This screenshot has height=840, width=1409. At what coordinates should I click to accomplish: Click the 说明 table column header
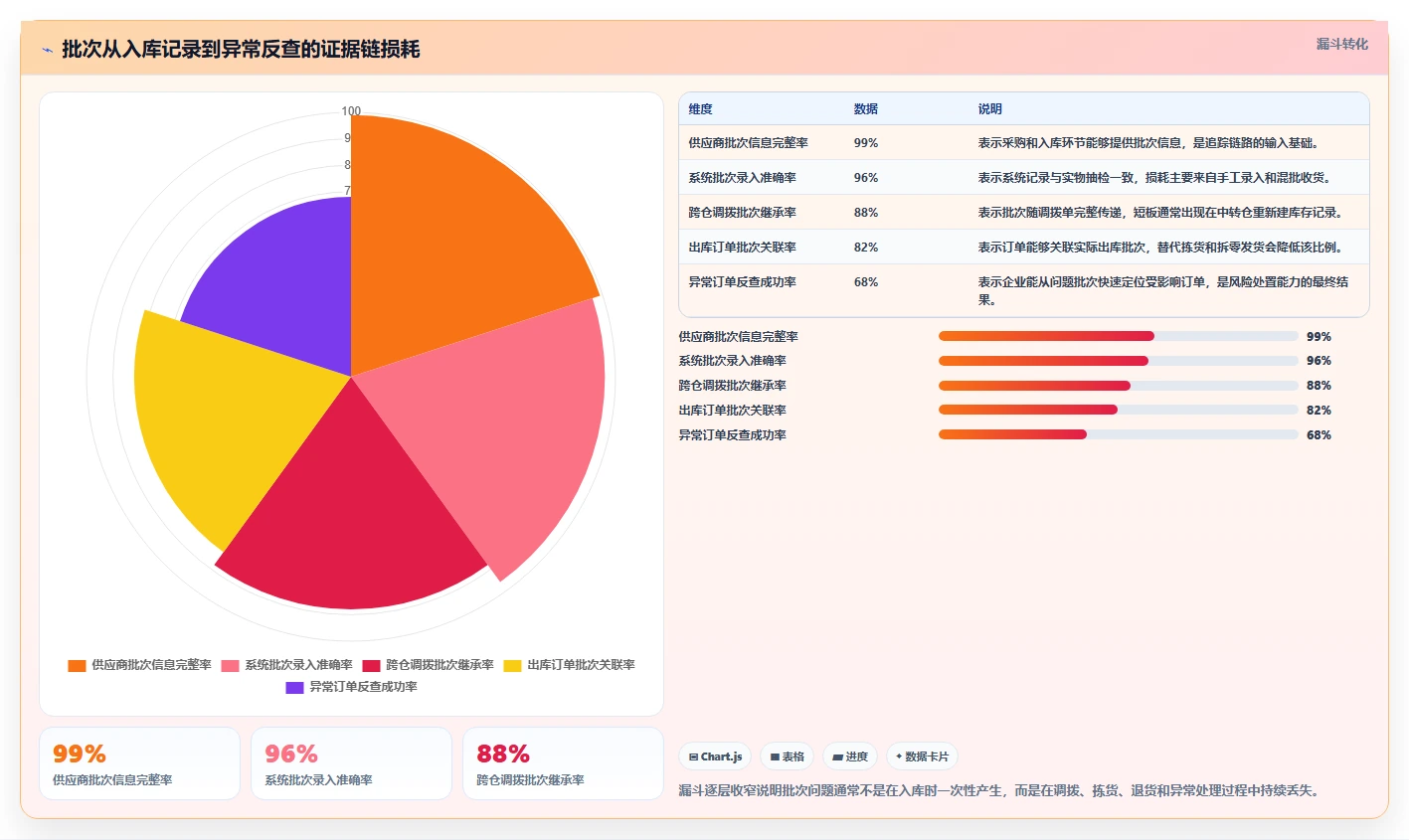(989, 109)
